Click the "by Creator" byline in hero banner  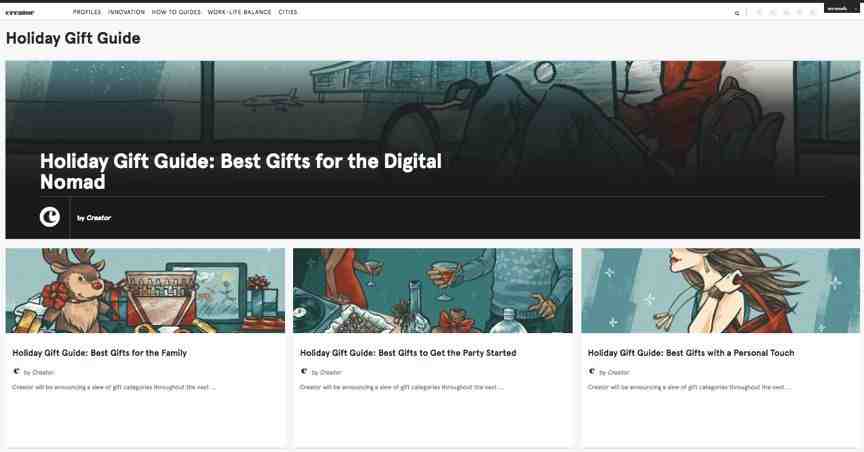coord(94,218)
